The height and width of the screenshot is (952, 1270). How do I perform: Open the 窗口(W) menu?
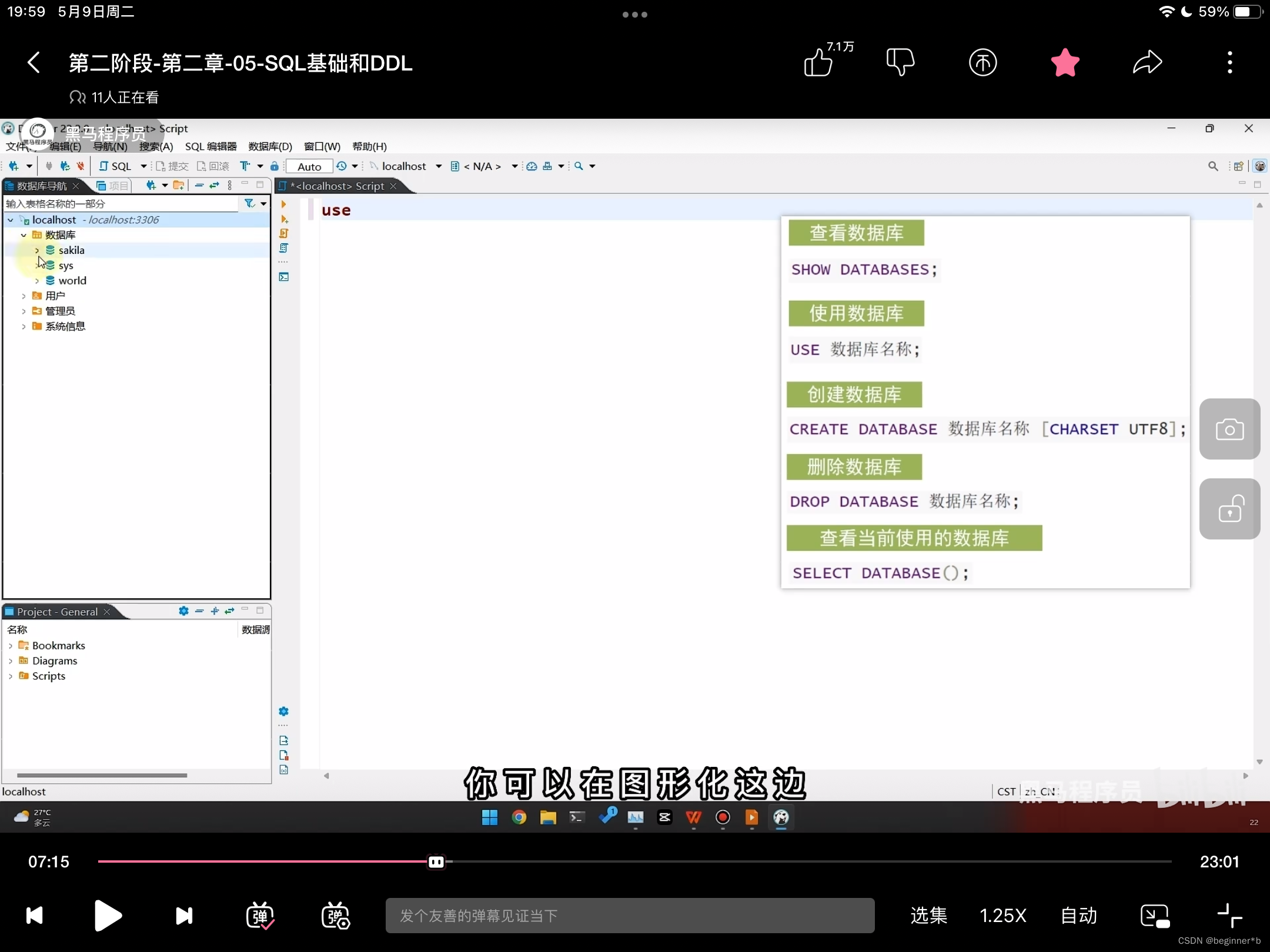point(322,146)
